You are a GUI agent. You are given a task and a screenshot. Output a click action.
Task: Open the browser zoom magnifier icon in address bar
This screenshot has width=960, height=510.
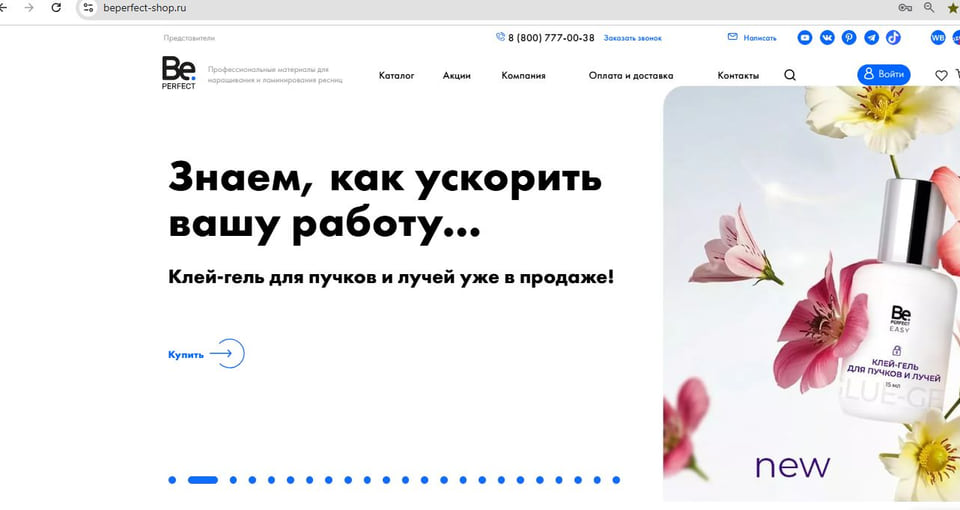tap(929, 7)
